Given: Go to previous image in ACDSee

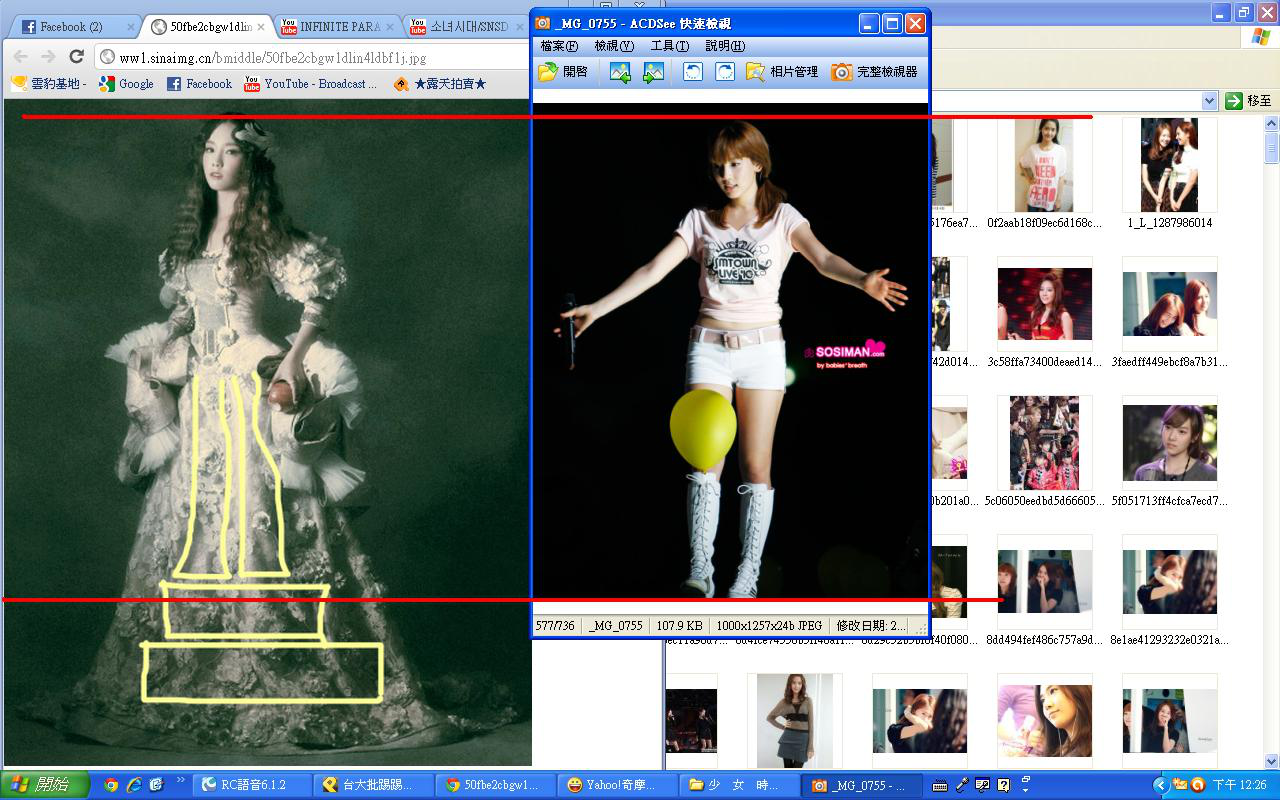Looking at the screenshot, I should coord(620,72).
